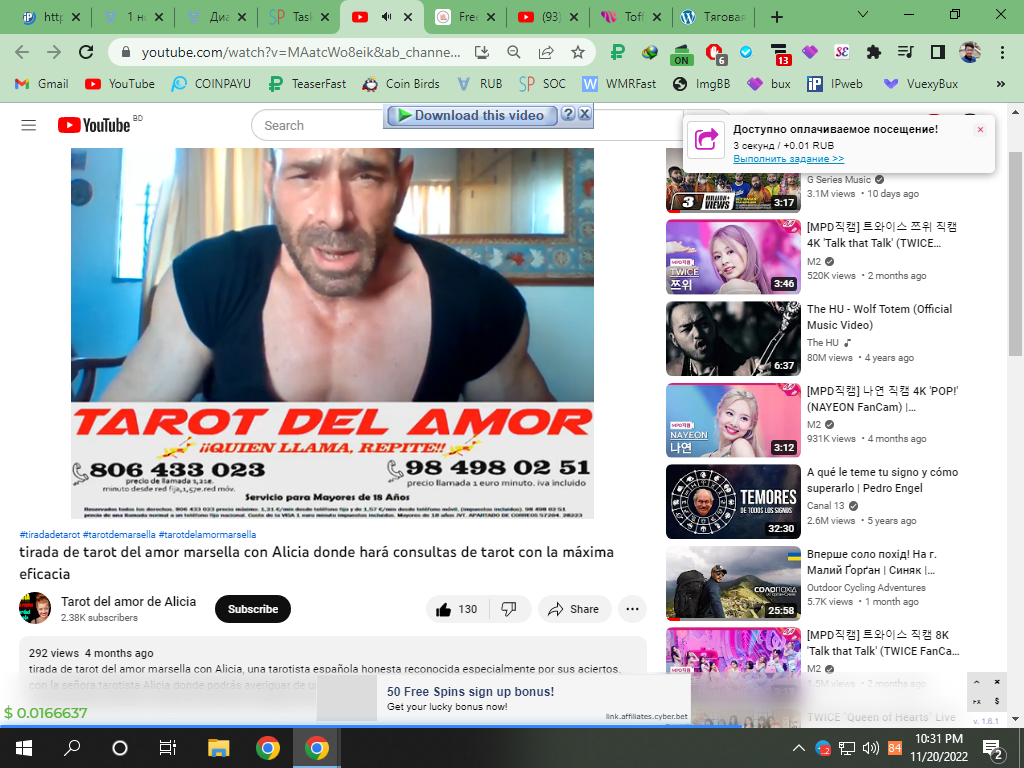Screen dimensions: 1024x768
Task: Like the video with 130 likes
Action: click(x=457, y=609)
